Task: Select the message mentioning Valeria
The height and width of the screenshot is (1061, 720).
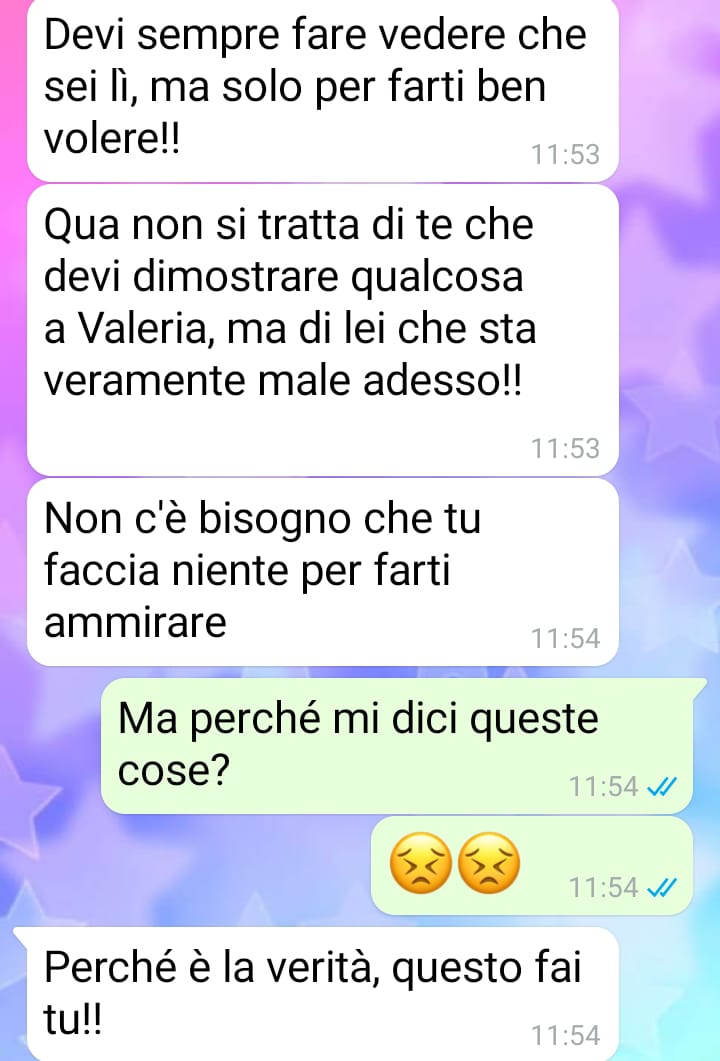Action: point(323,330)
